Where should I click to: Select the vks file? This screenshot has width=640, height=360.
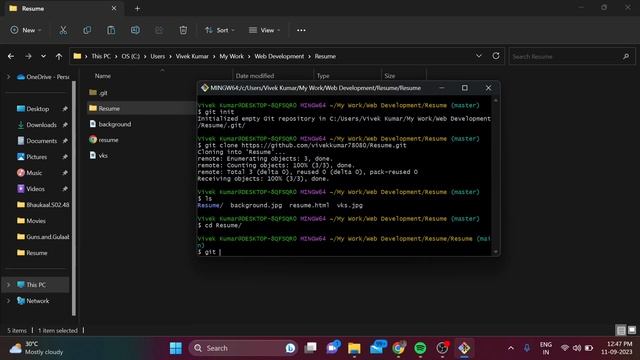pyautogui.click(x=103, y=156)
